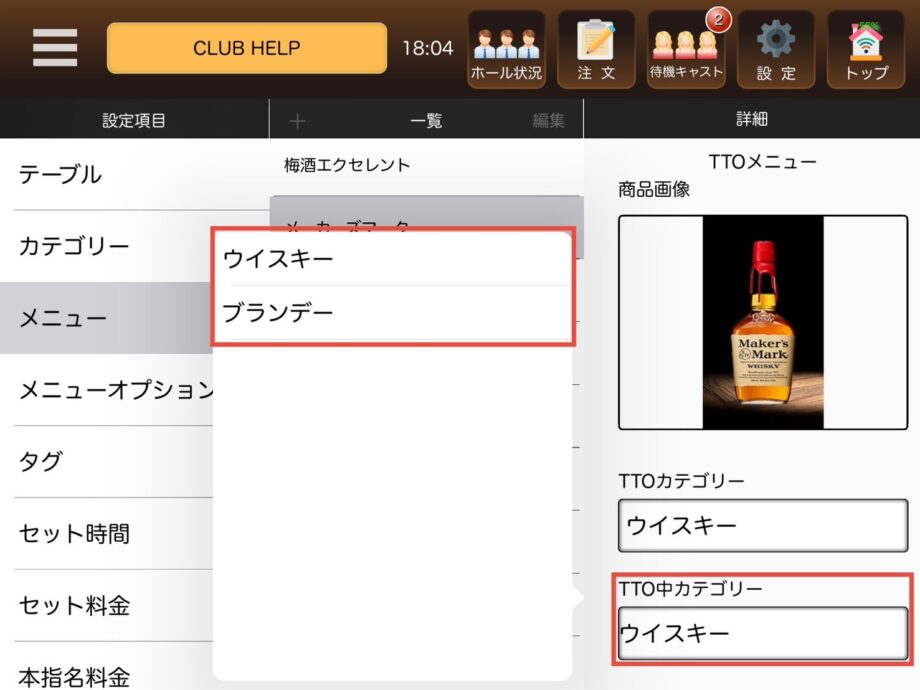Open the 待機キャスト waiting cast icon

coord(686,49)
